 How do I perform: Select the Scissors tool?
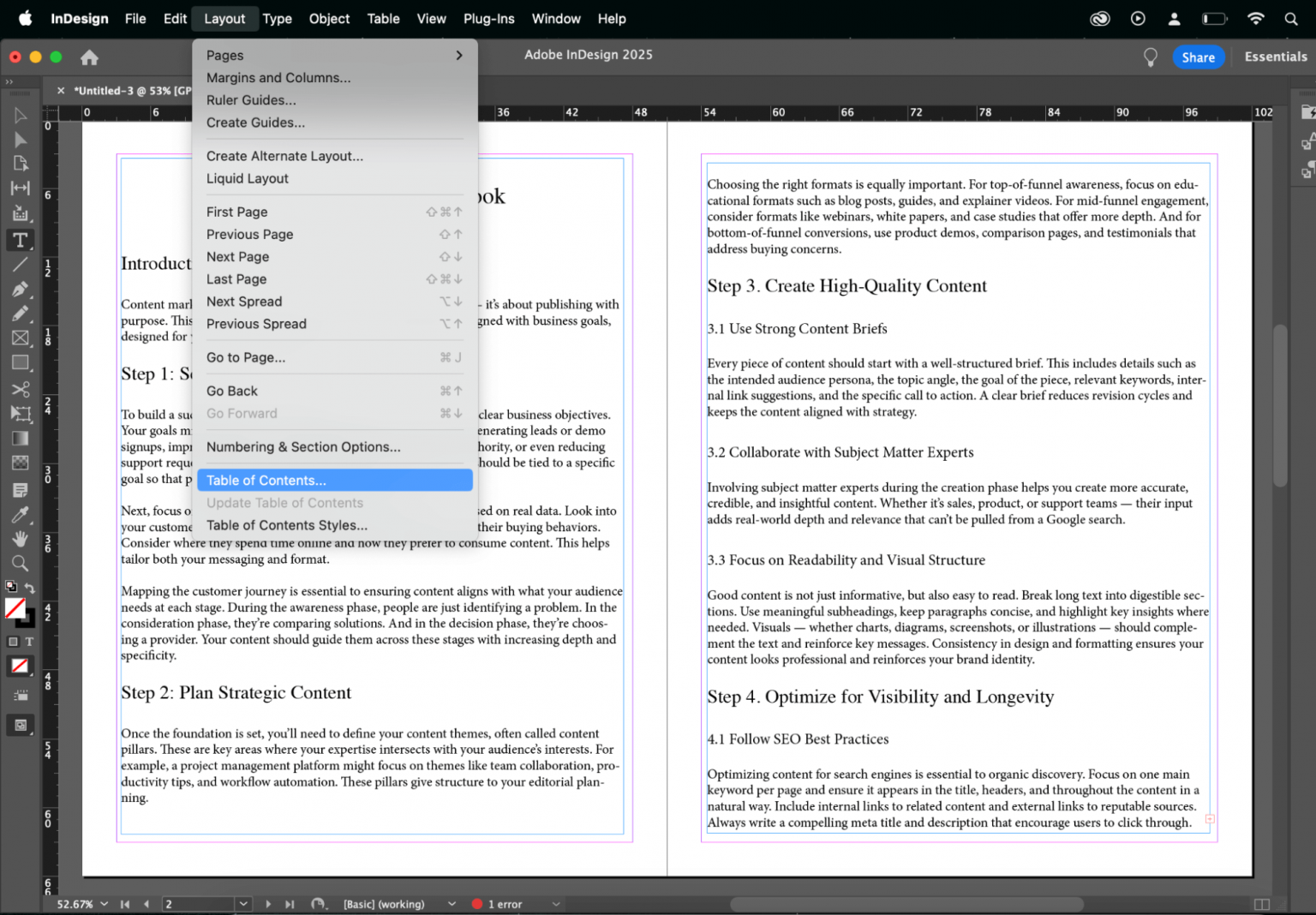(x=20, y=389)
